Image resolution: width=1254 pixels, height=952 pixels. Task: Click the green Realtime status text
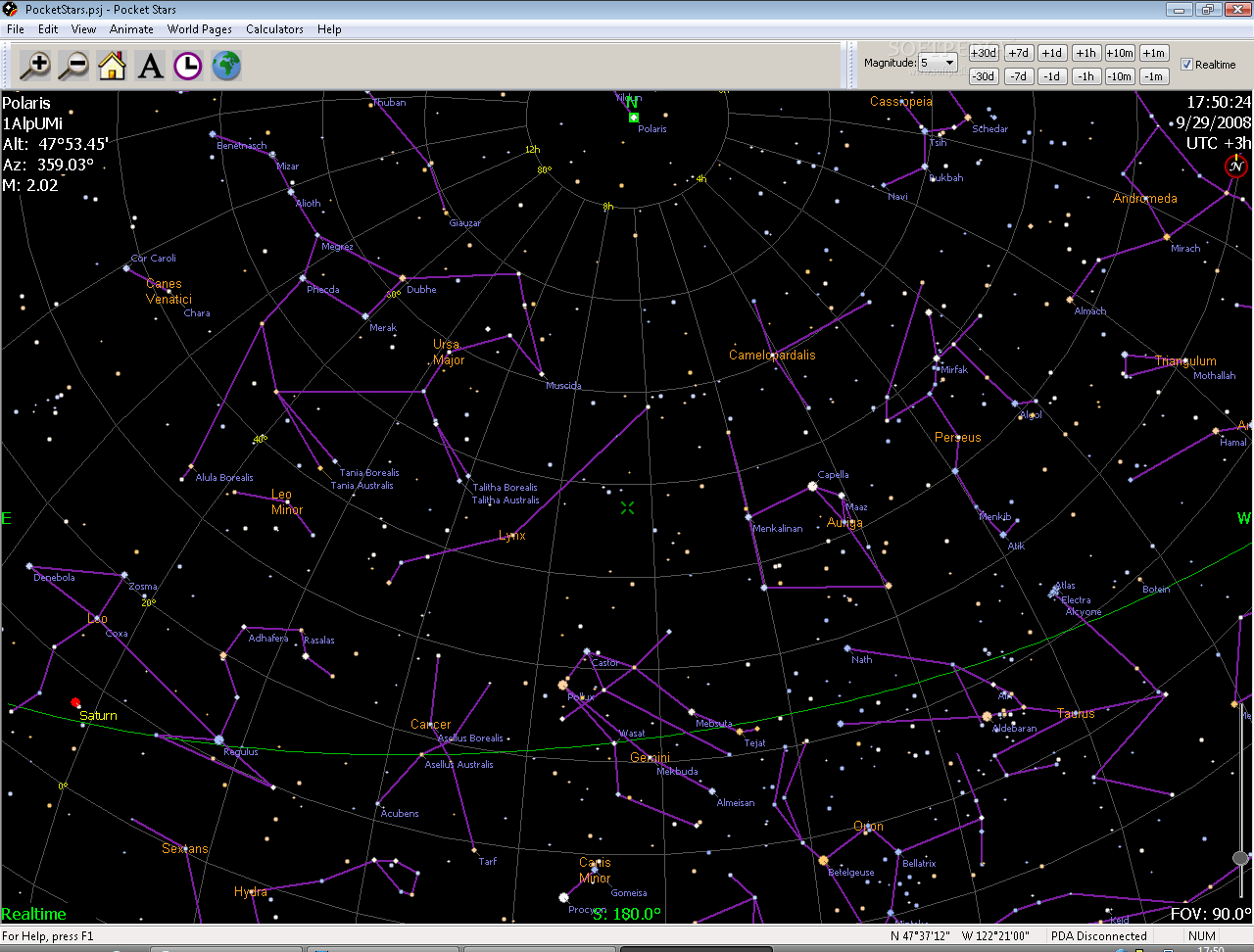[x=34, y=914]
